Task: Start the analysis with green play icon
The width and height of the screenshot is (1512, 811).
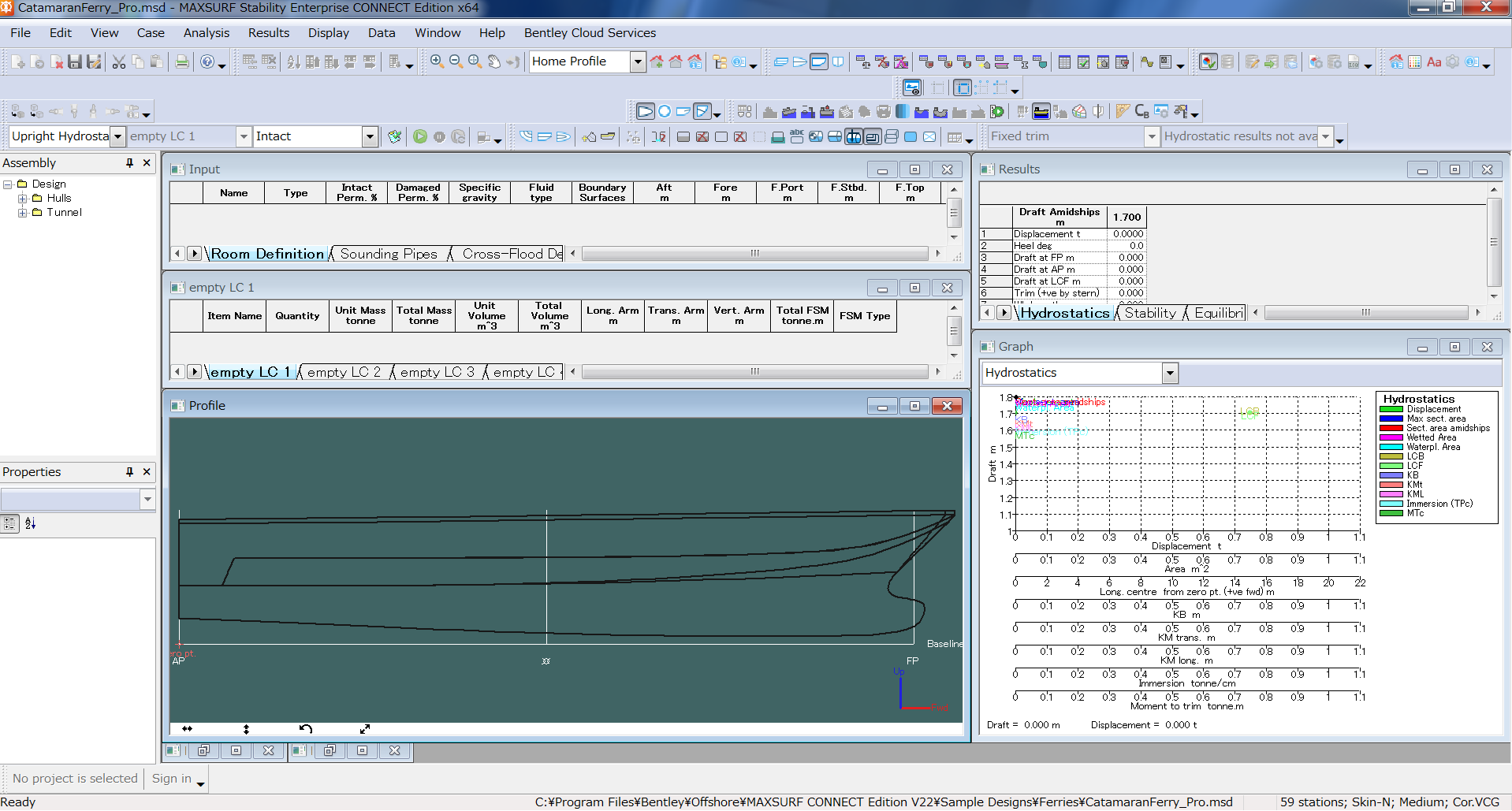Action: [x=420, y=136]
